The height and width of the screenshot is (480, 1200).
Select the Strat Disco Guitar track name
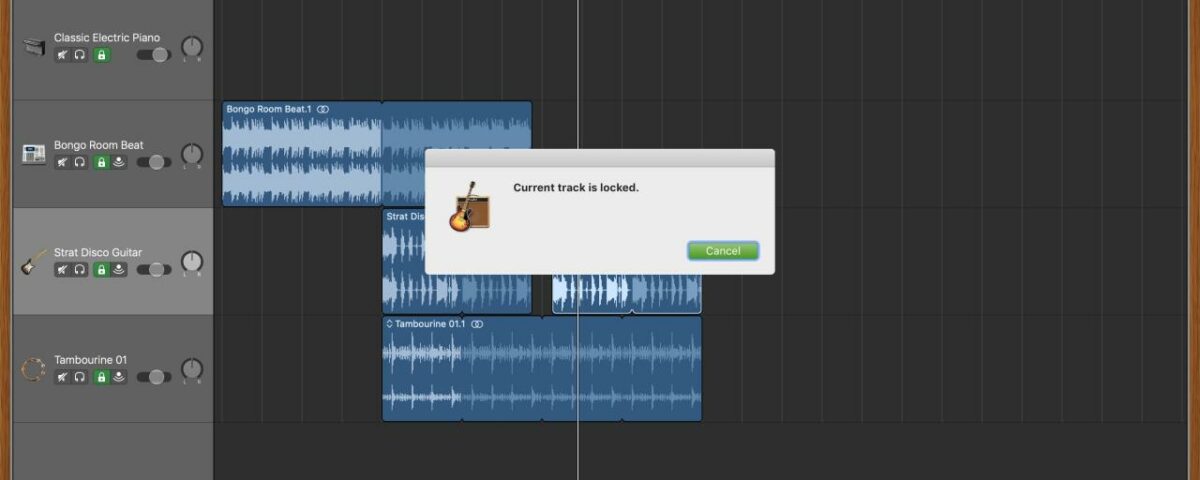coord(98,253)
